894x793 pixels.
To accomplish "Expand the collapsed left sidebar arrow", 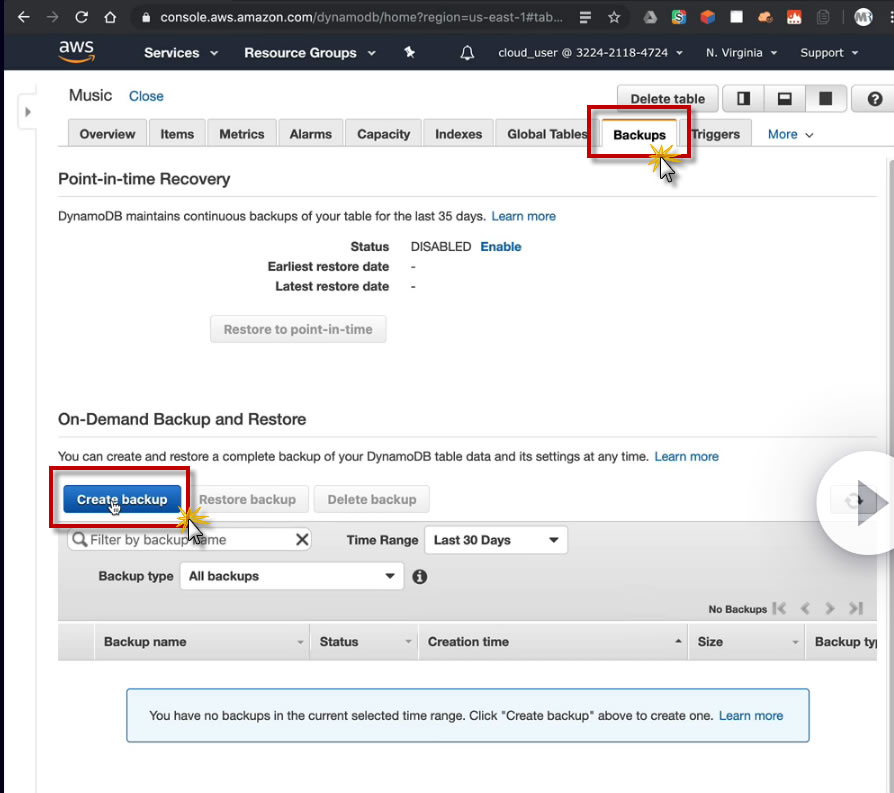I will coord(28,112).
